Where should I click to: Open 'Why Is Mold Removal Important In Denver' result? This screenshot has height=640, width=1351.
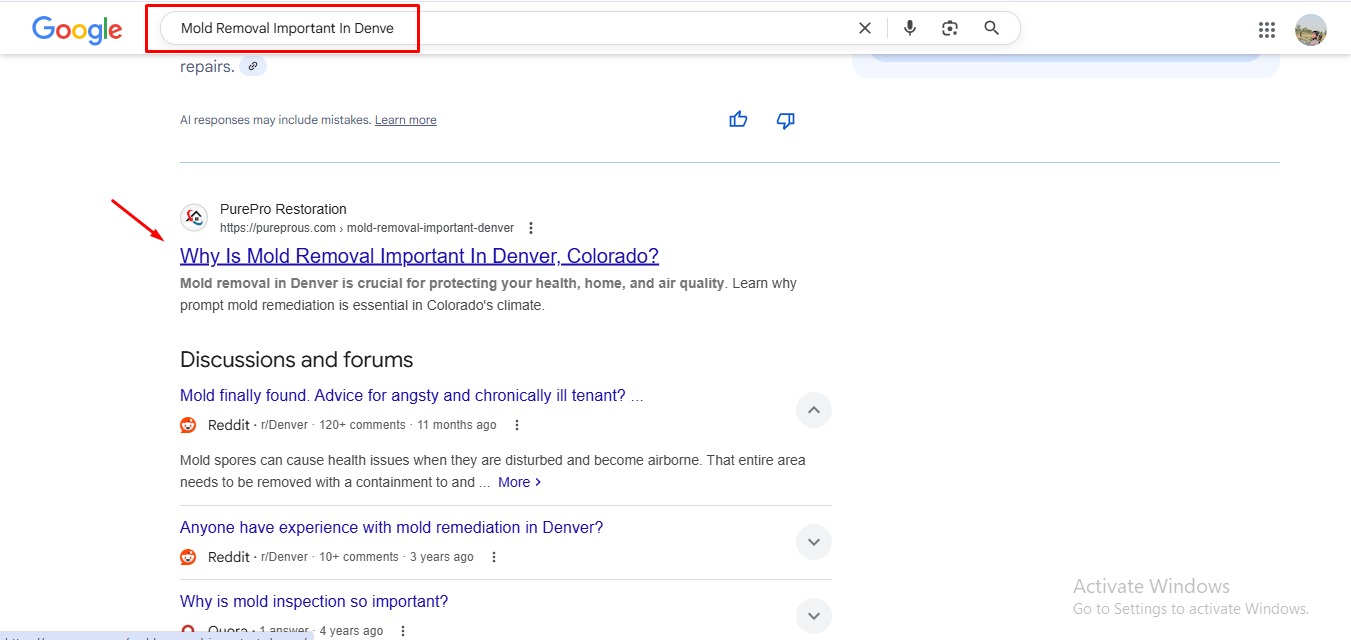pos(419,256)
